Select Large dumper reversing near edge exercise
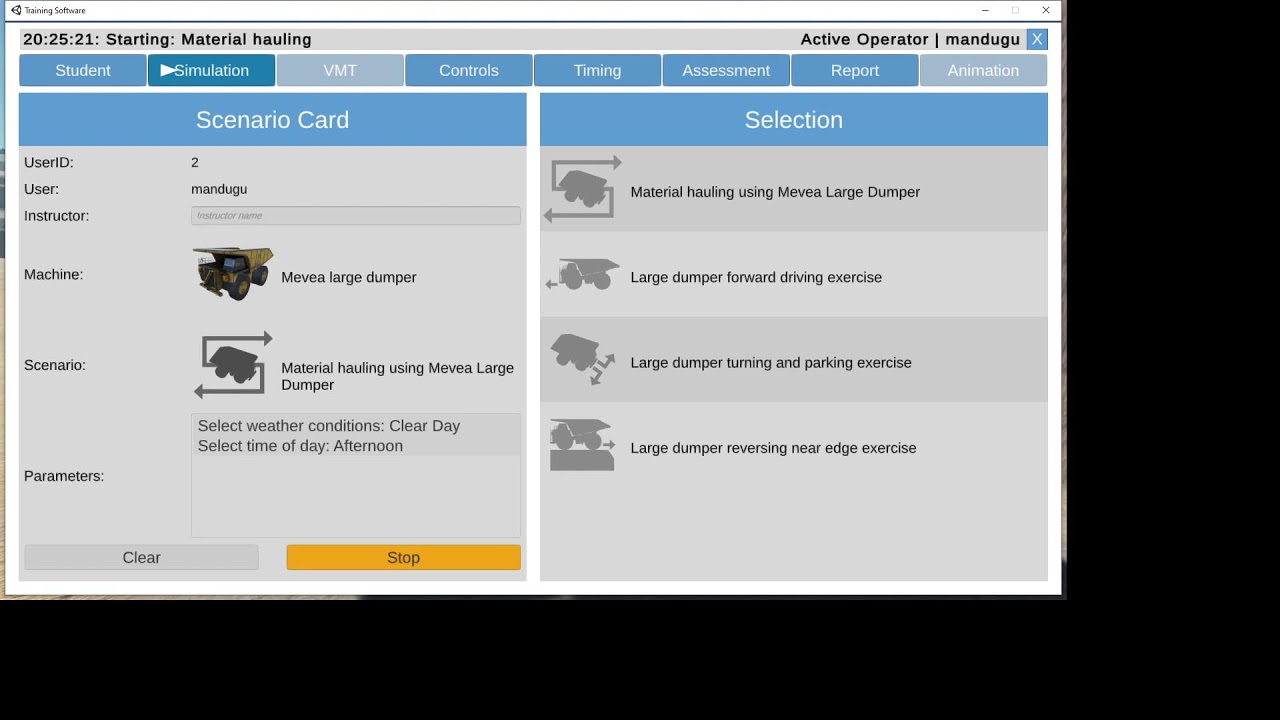The image size is (1280, 720). click(x=794, y=446)
